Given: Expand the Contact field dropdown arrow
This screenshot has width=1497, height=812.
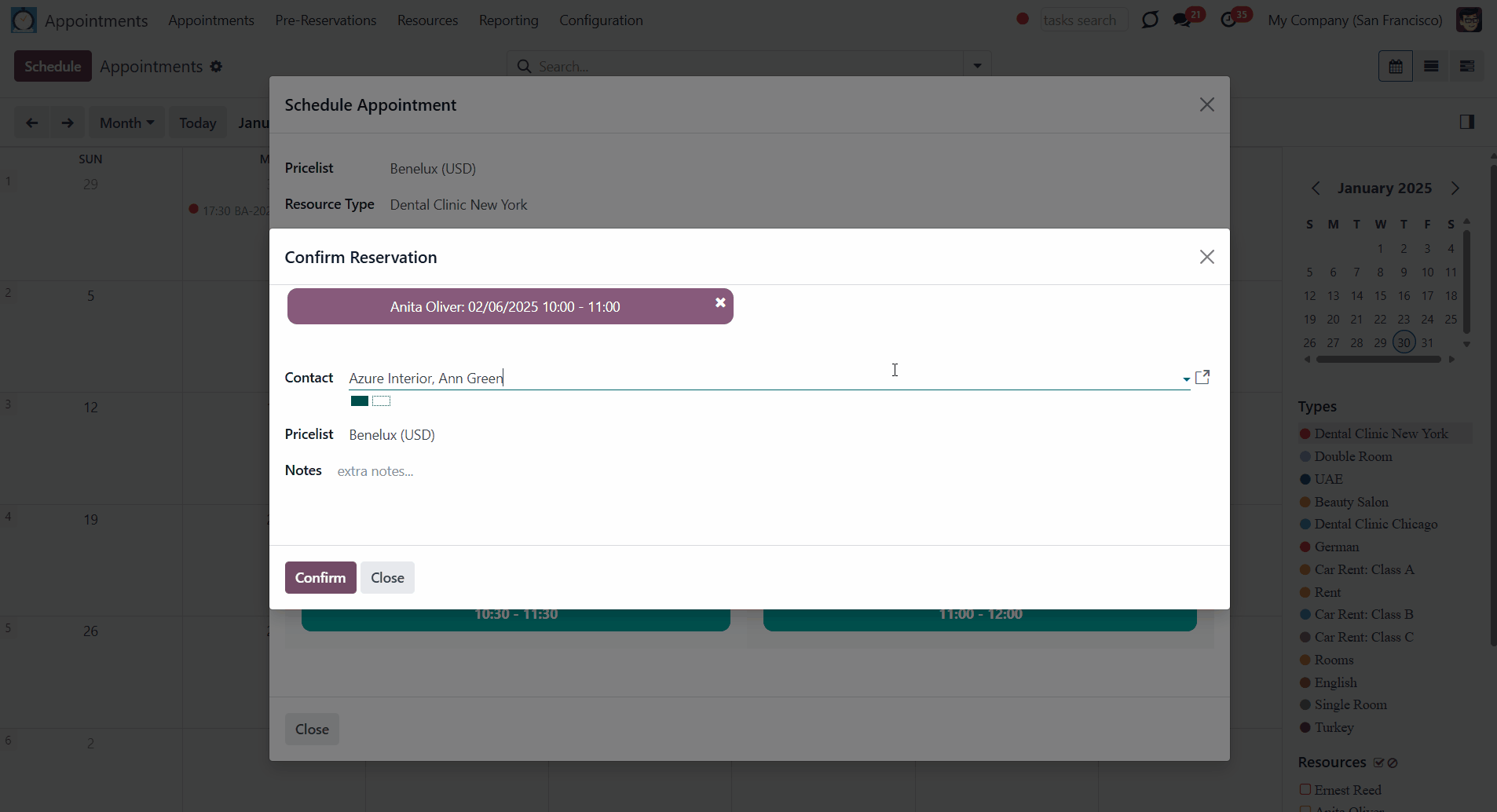Looking at the screenshot, I should pos(1186,379).
